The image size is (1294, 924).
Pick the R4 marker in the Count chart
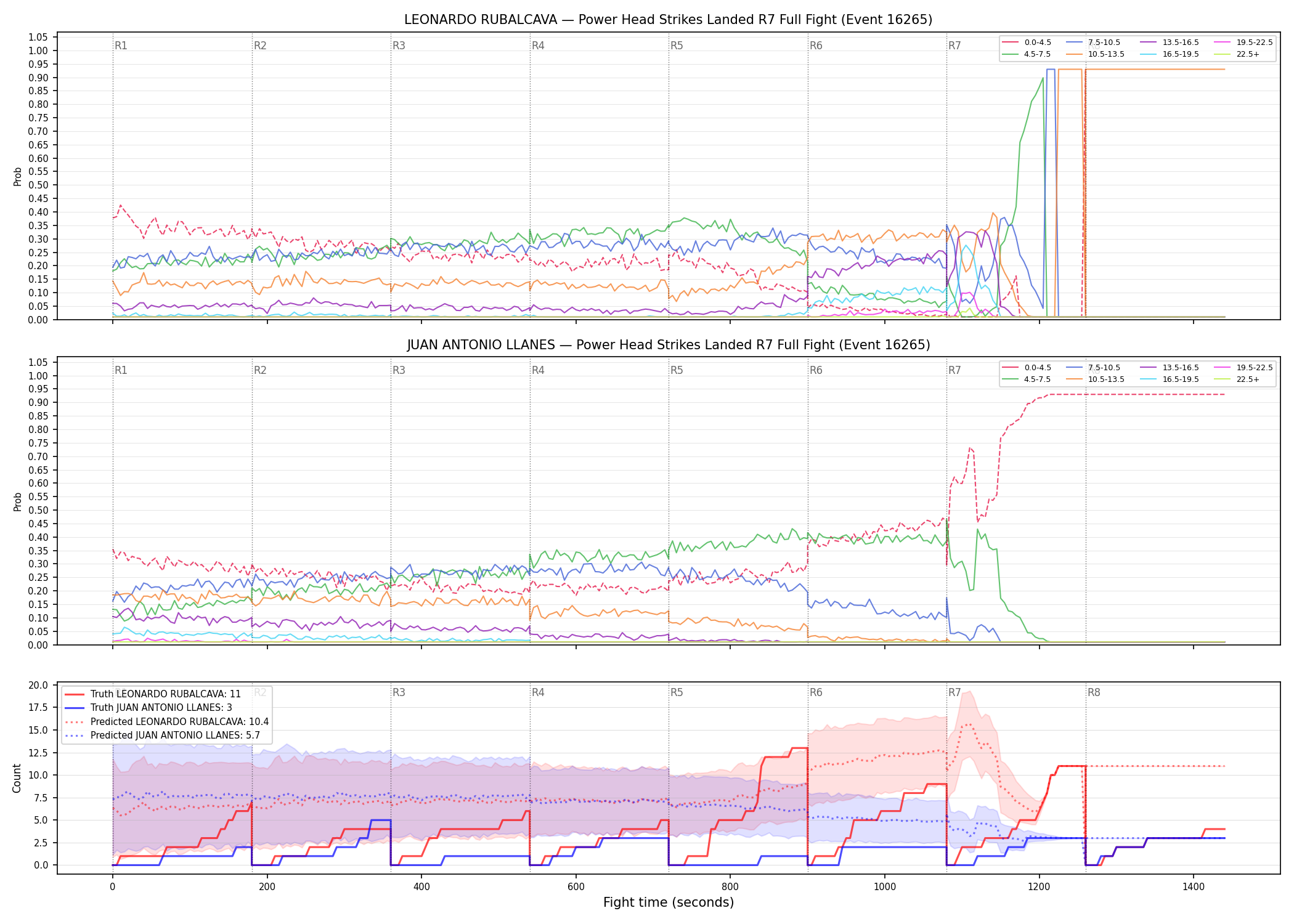(x=538, y=692)
